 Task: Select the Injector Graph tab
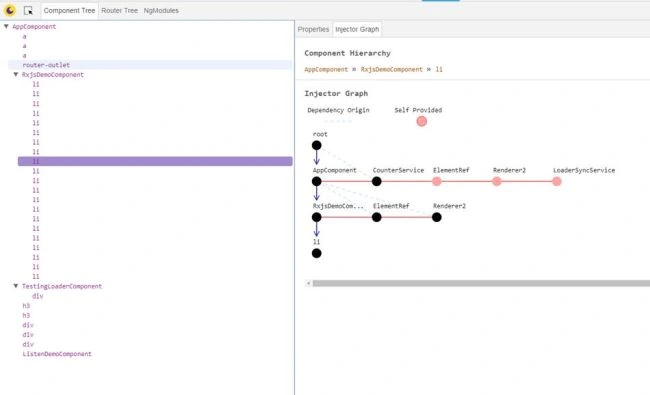(357, 29)
